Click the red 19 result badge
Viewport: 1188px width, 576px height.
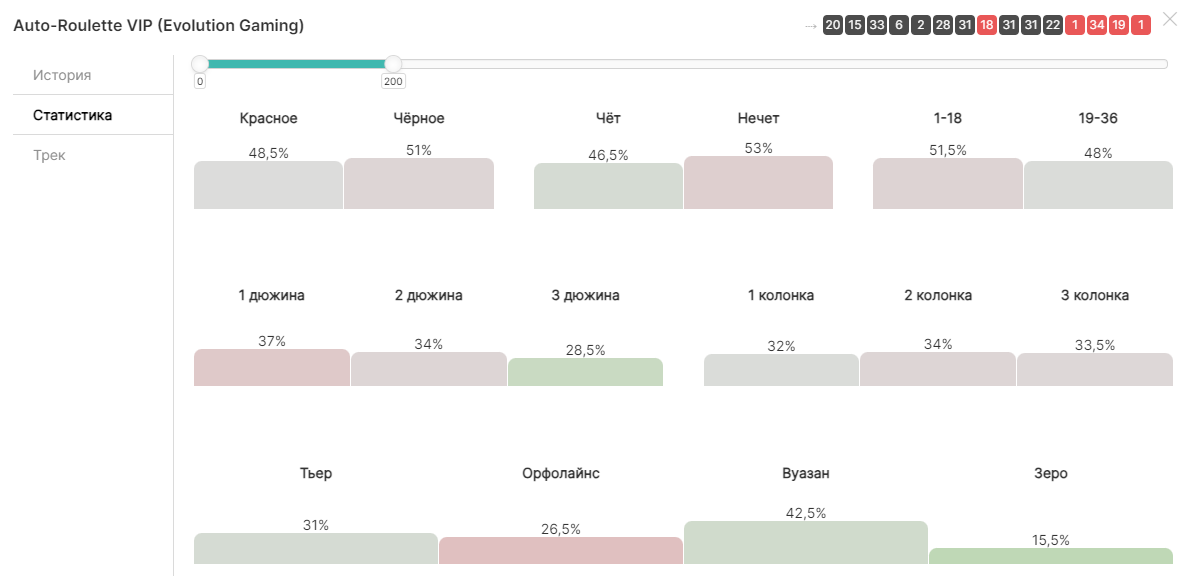(1119, 26)
